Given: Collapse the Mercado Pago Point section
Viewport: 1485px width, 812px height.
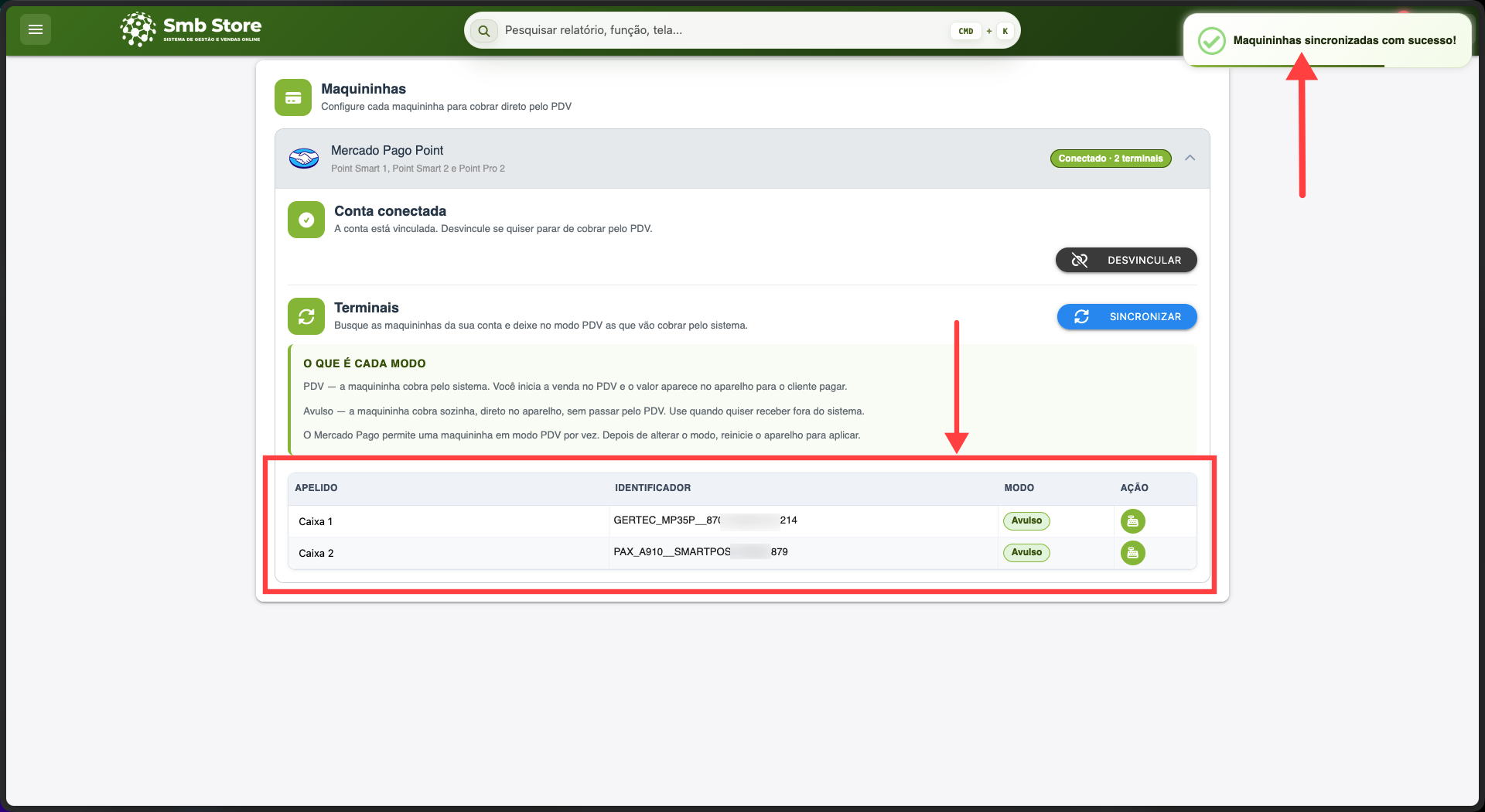Looking at the screenshot, I should pos(1190,158).
